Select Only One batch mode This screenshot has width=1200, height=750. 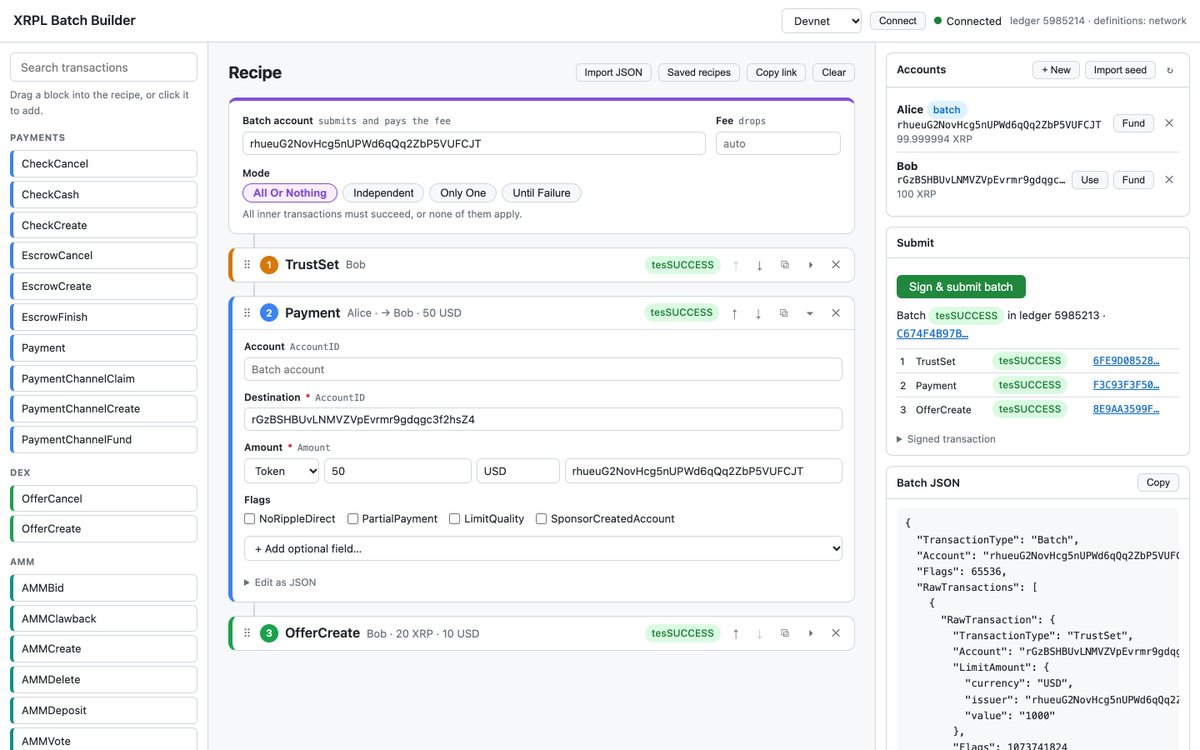[x=463, y=193]
